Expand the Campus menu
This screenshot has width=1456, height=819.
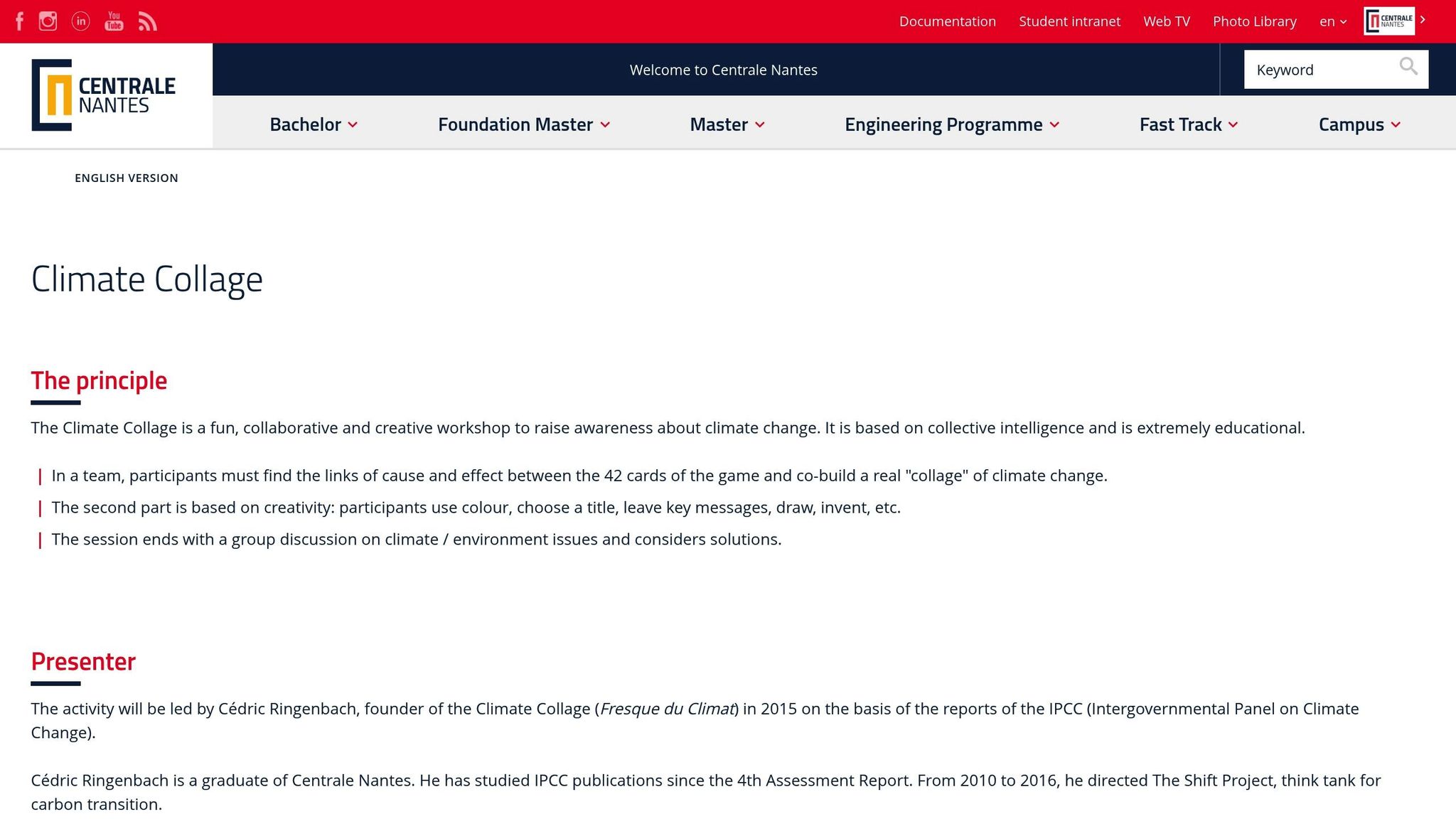1359,124
